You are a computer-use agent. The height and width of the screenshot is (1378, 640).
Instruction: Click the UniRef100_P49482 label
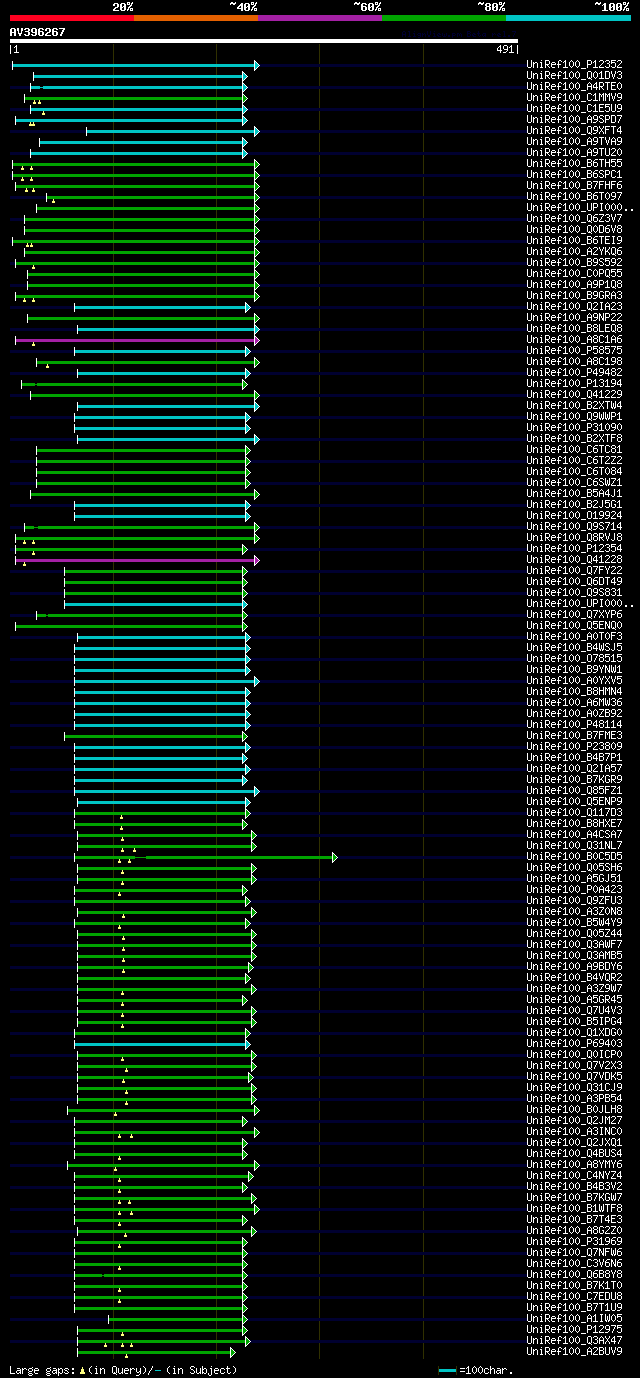574,373
